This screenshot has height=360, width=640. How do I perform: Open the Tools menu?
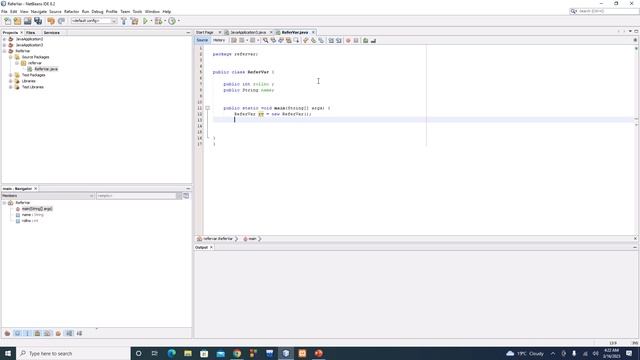pyautogui.click(x=137, y=11)
